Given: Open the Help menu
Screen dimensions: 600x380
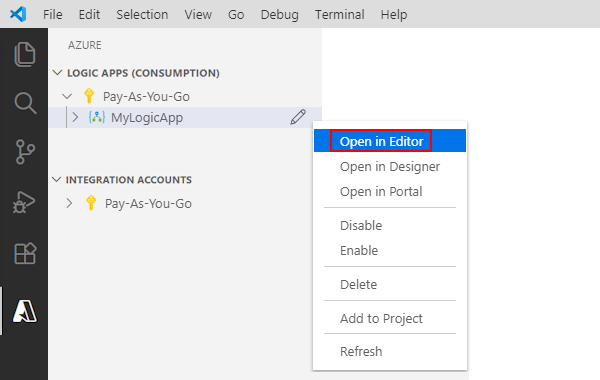Looking at the screenshot, I should click(x=394, y=15).
